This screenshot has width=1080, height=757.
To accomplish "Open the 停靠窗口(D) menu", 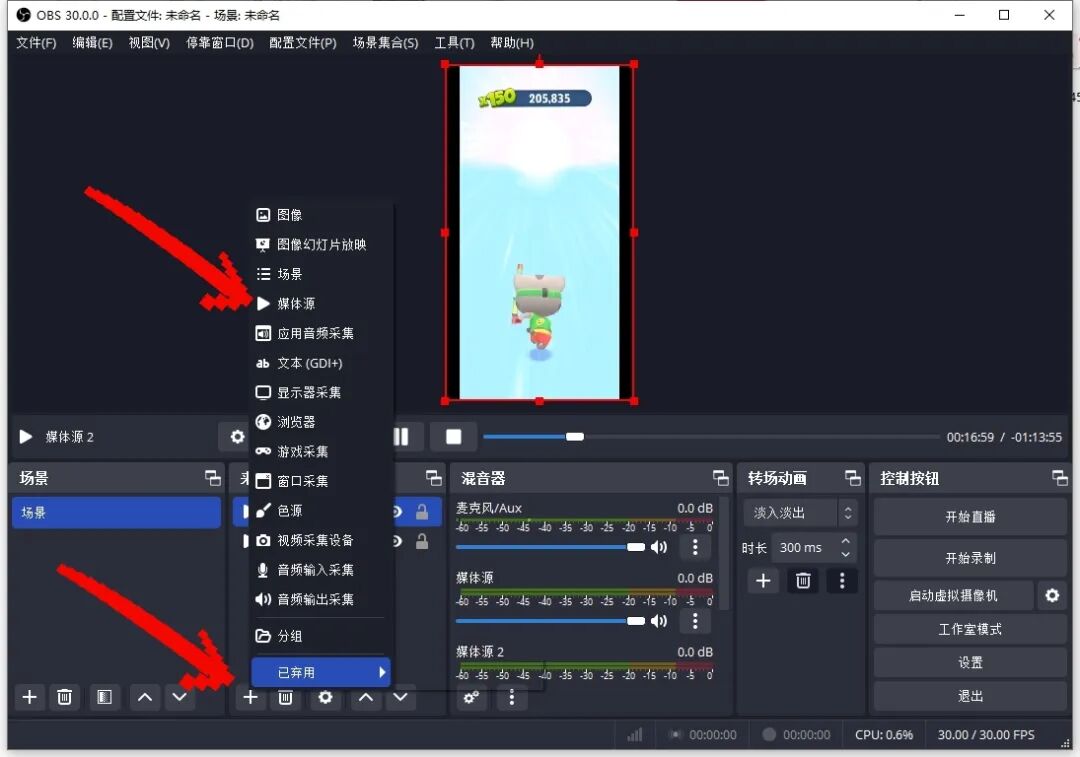I will coord(220,43).
